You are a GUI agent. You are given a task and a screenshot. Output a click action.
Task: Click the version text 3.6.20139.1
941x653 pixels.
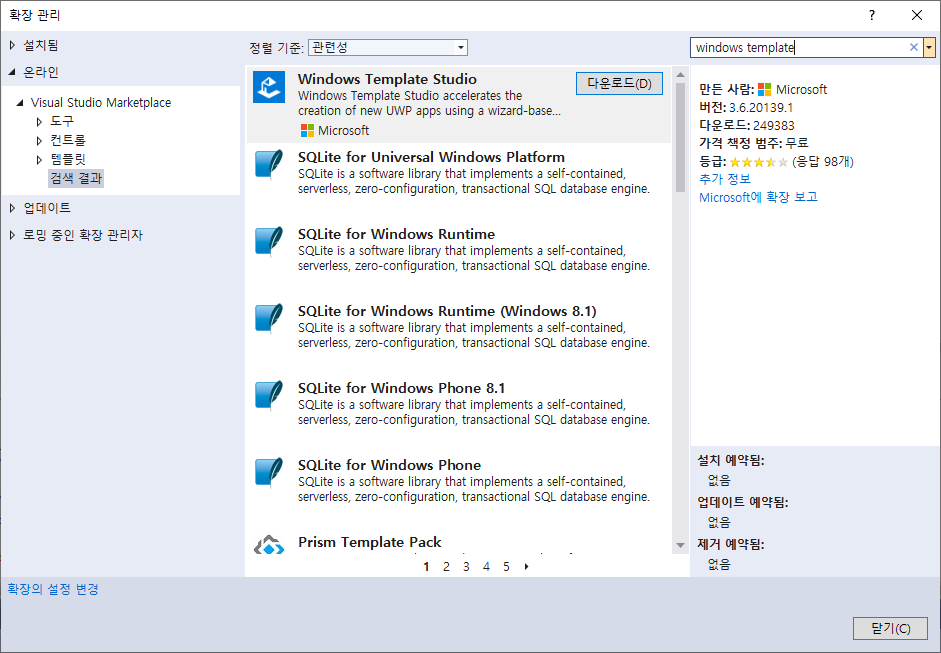[761, 107]
